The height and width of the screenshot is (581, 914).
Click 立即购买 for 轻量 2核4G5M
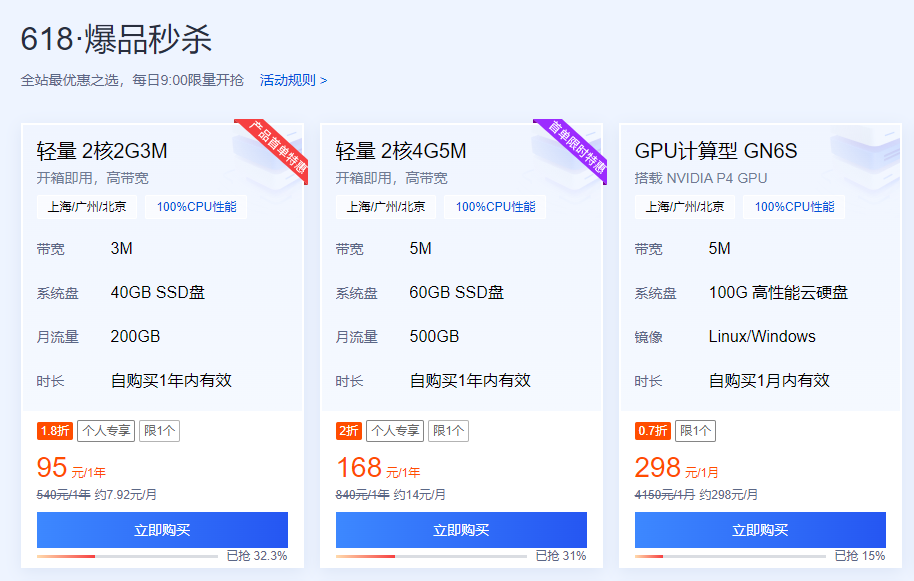[x=461, y=530]
